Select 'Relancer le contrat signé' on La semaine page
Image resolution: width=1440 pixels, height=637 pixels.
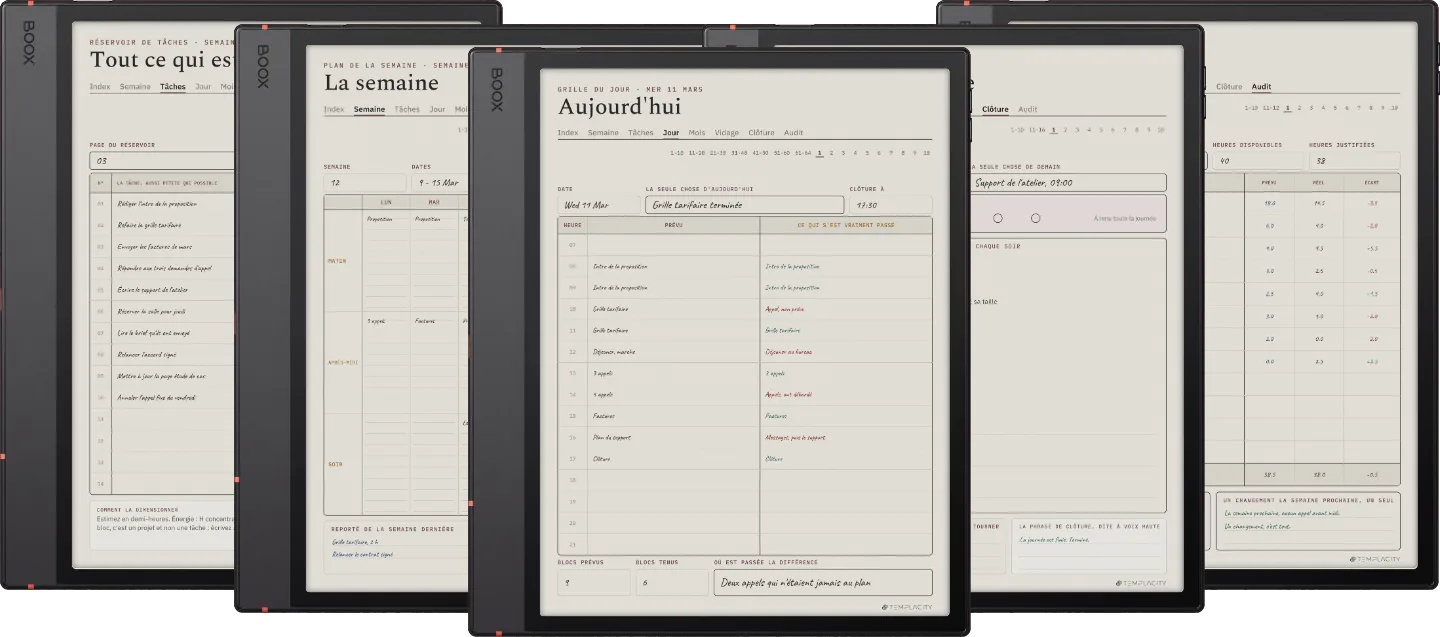pyautogui.click(x=363, y=553)
